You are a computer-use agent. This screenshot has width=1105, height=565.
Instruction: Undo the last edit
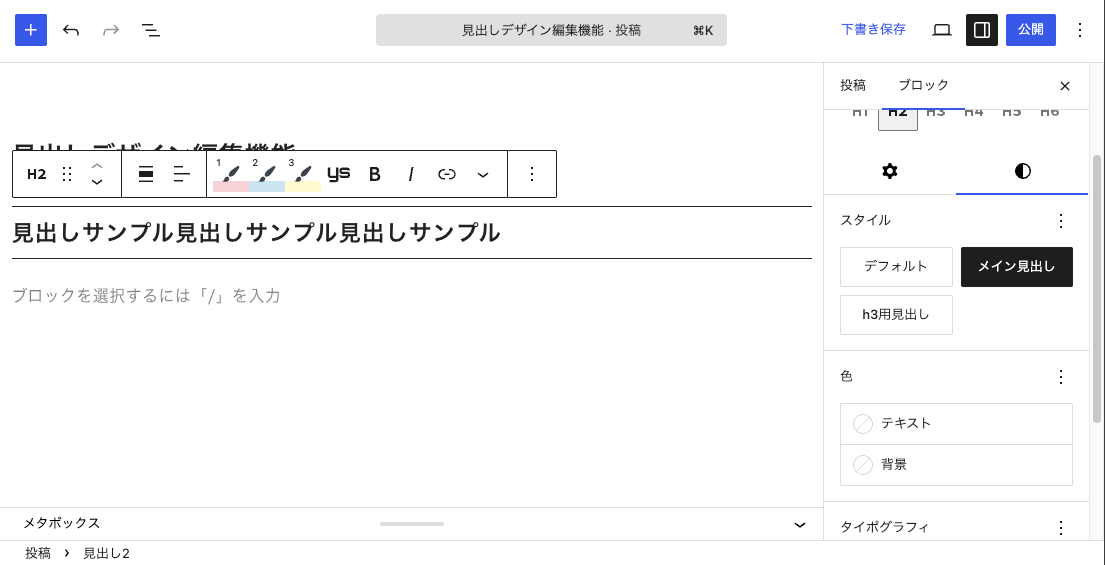tap(70, 30)
